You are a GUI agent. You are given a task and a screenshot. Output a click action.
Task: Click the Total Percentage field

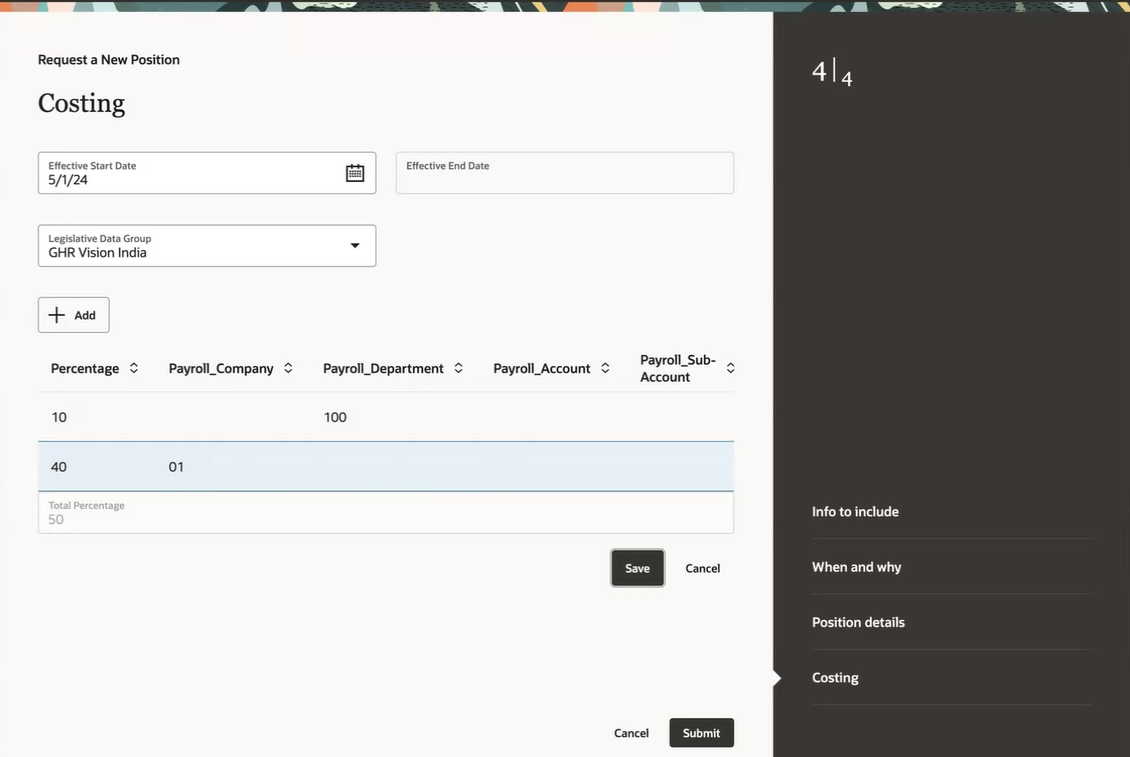(x=386, y=513)
